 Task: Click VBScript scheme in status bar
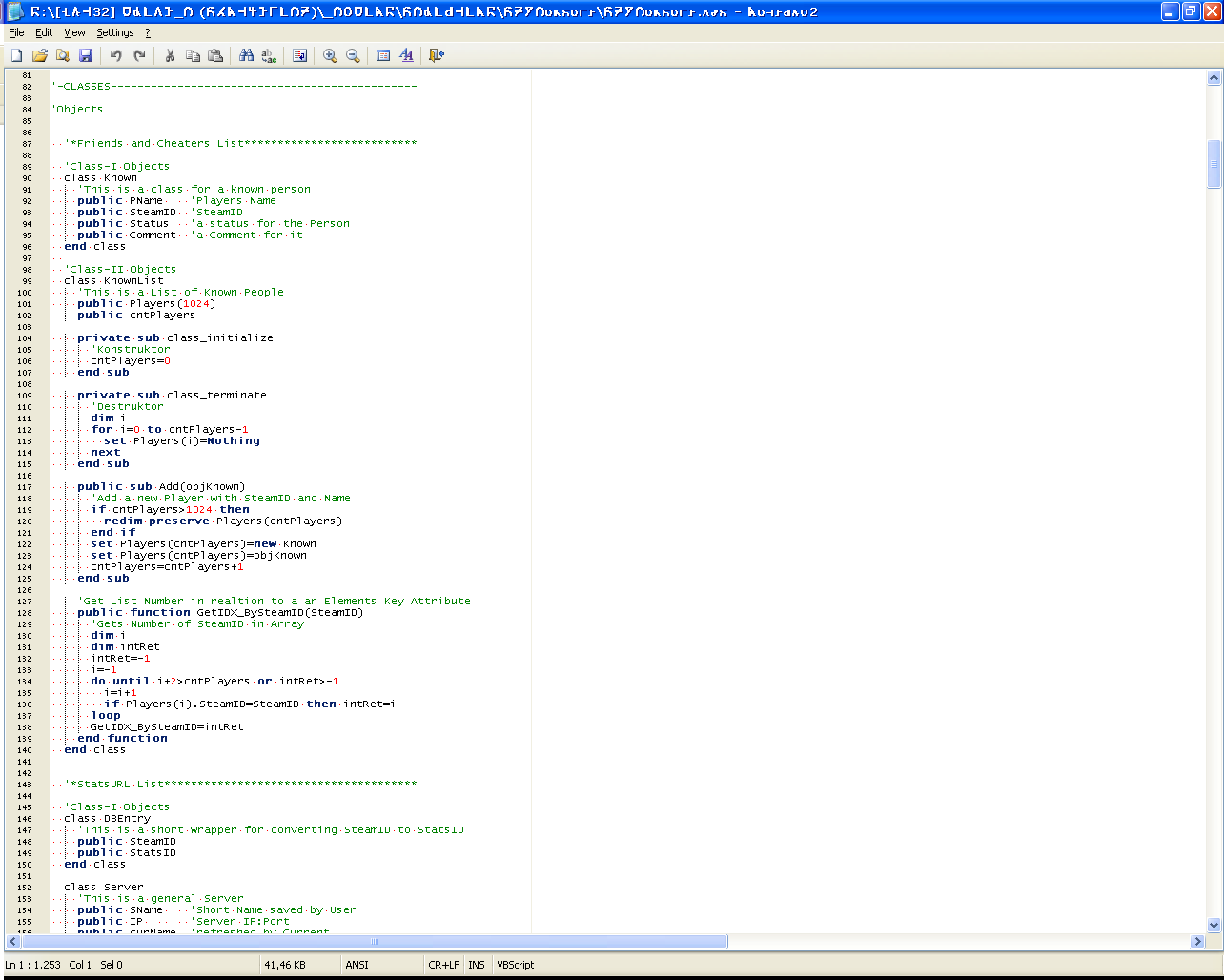click(x=516, y=965)
